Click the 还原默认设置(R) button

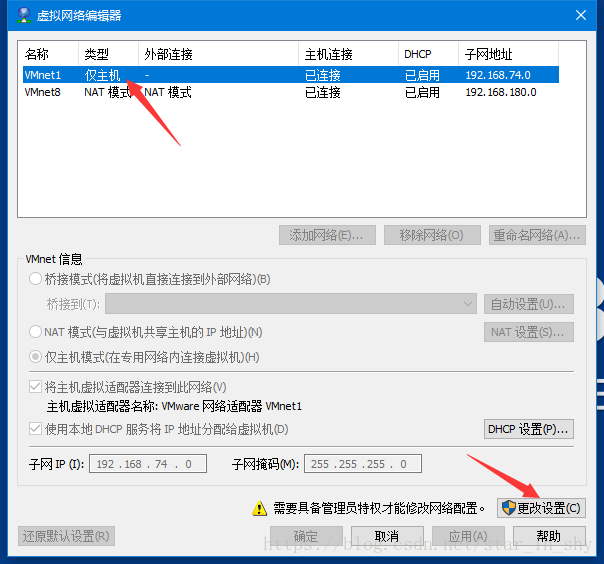[x=66, y=536]
